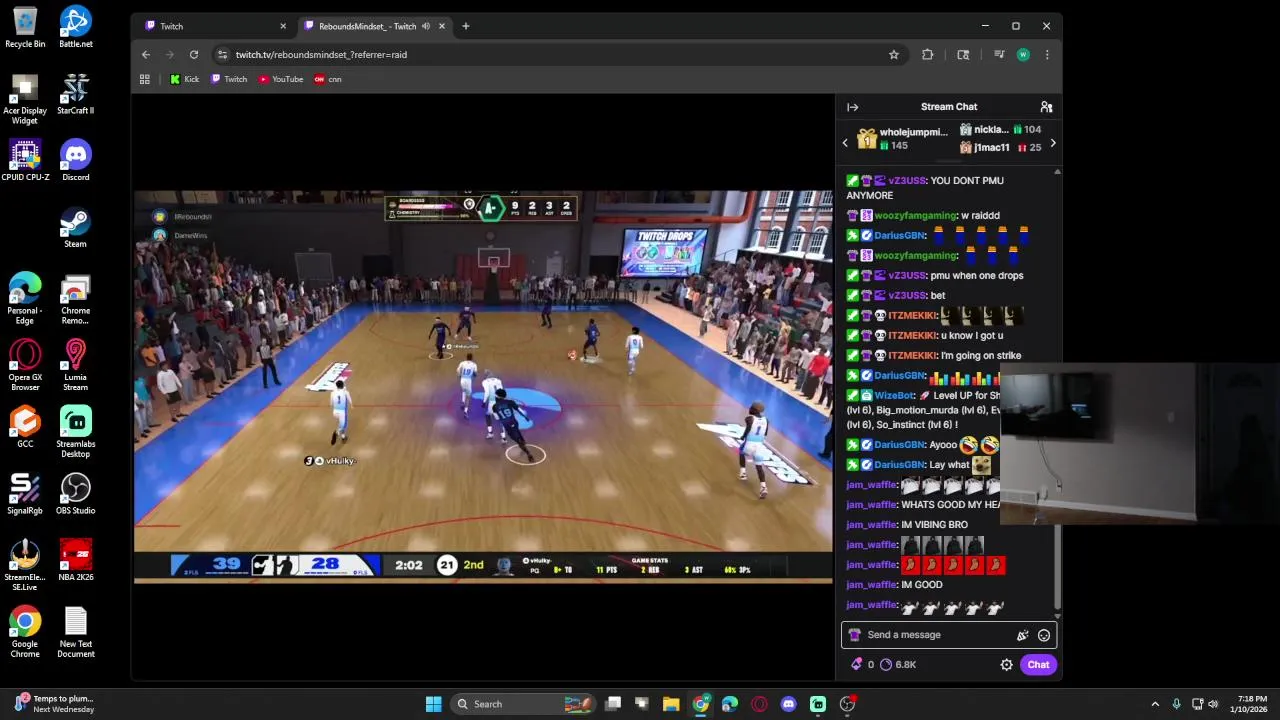1280x720 pixels.
Task: Open OBS Studio desktop icon
Action: [x=76, y=494]
